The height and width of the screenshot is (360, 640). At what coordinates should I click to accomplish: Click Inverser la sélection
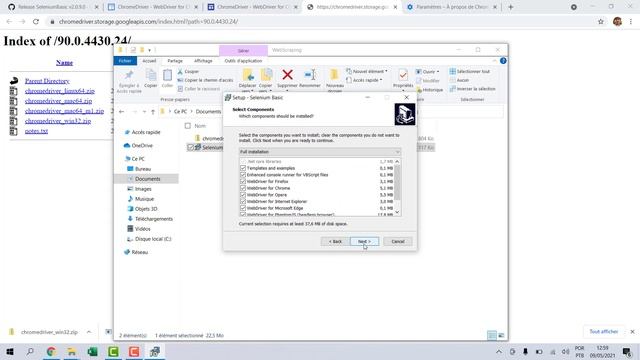click(x=472, y=89)
